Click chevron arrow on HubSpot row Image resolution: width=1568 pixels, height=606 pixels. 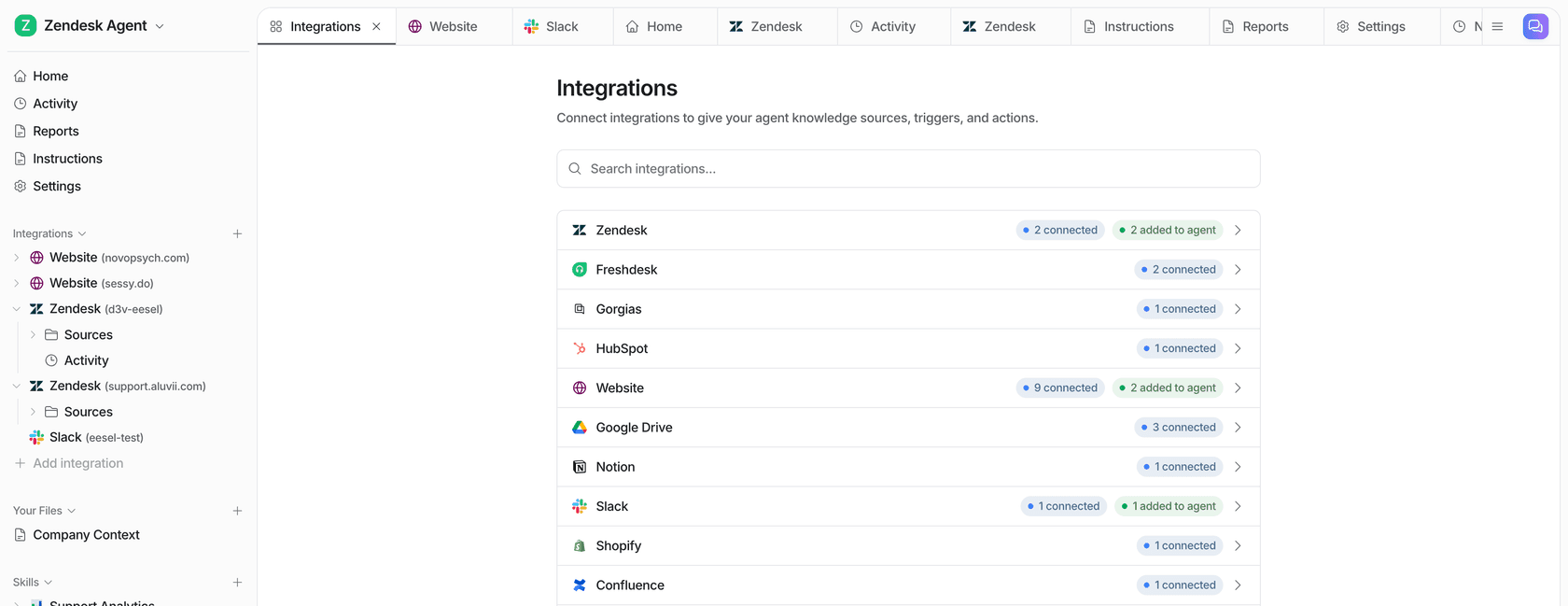coord(1238,348)
